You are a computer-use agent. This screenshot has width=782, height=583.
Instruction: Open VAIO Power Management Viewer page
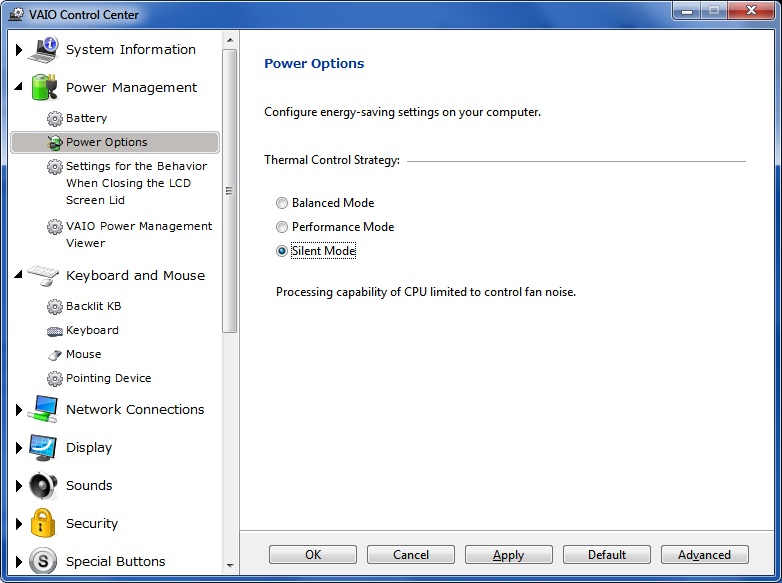tap(139, 234)
